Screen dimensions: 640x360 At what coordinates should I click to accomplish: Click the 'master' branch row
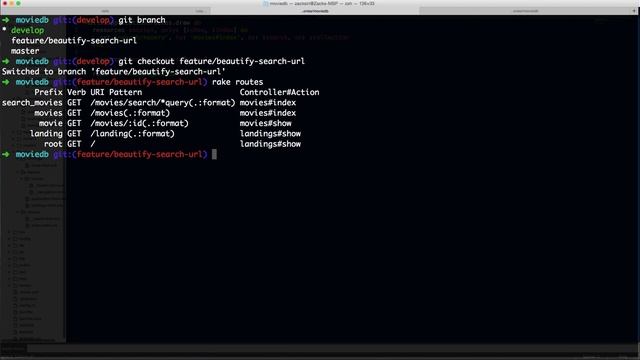pos(25,51)
